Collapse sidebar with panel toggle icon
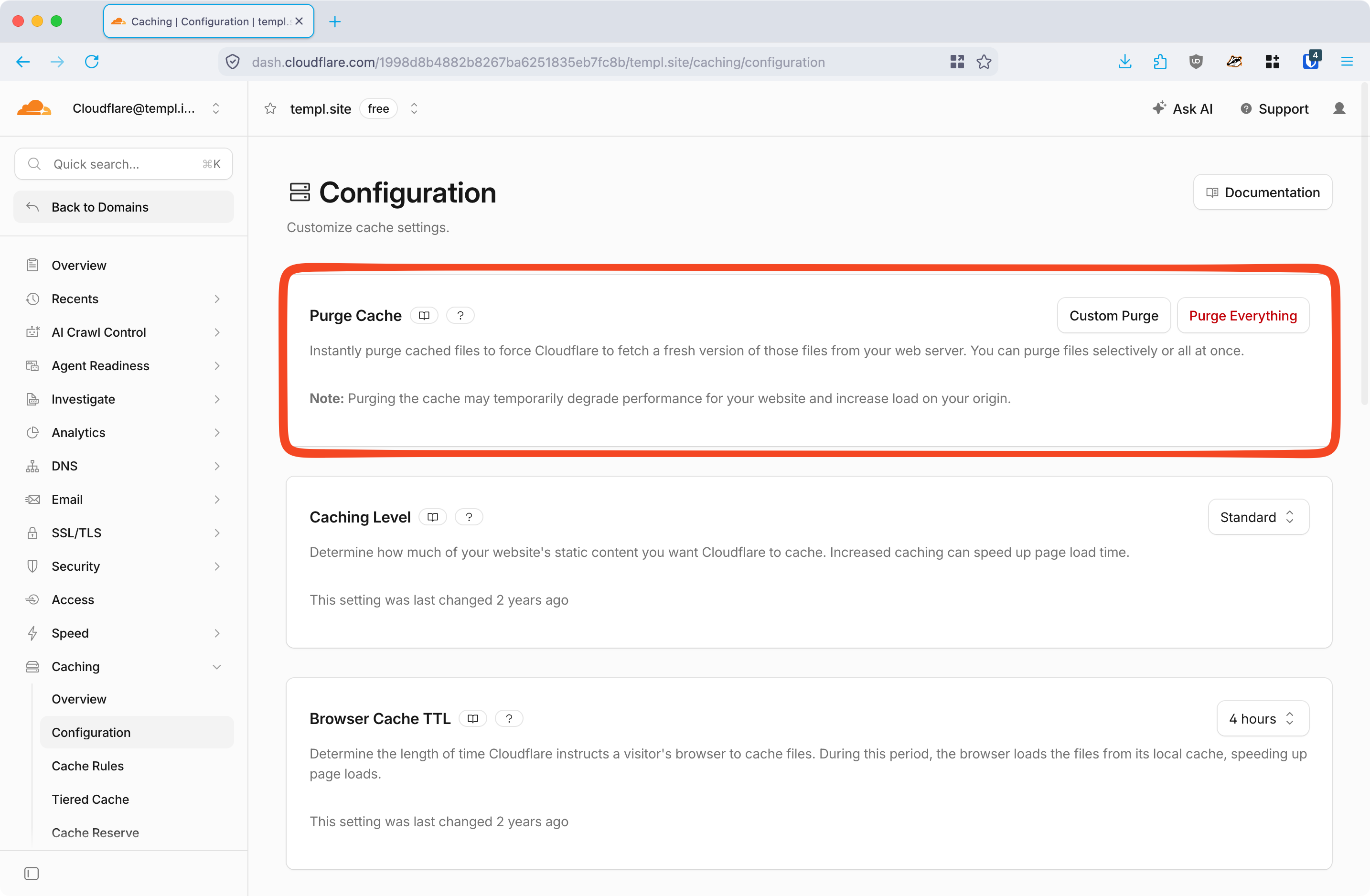The width and height of the screenshot is (1370, 896). (32, 874)
